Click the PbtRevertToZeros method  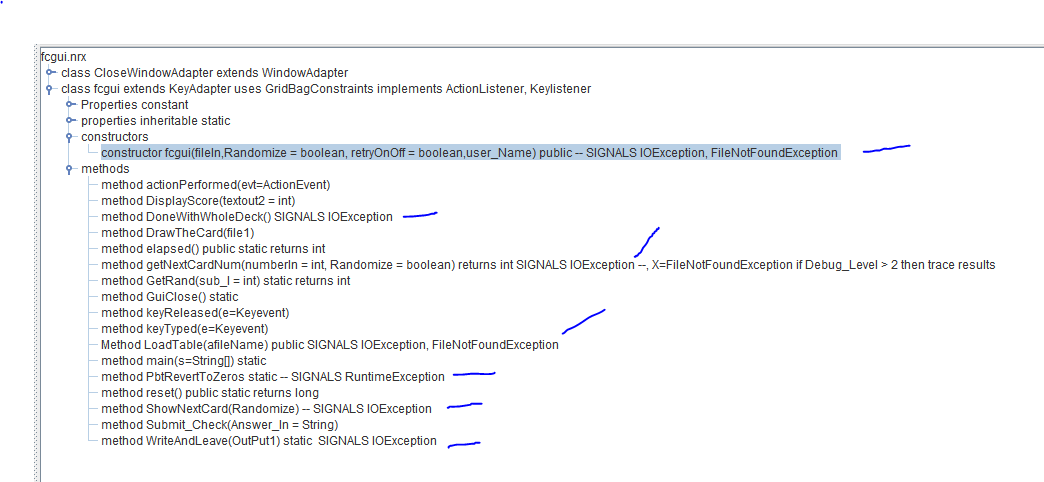(272, 377)
